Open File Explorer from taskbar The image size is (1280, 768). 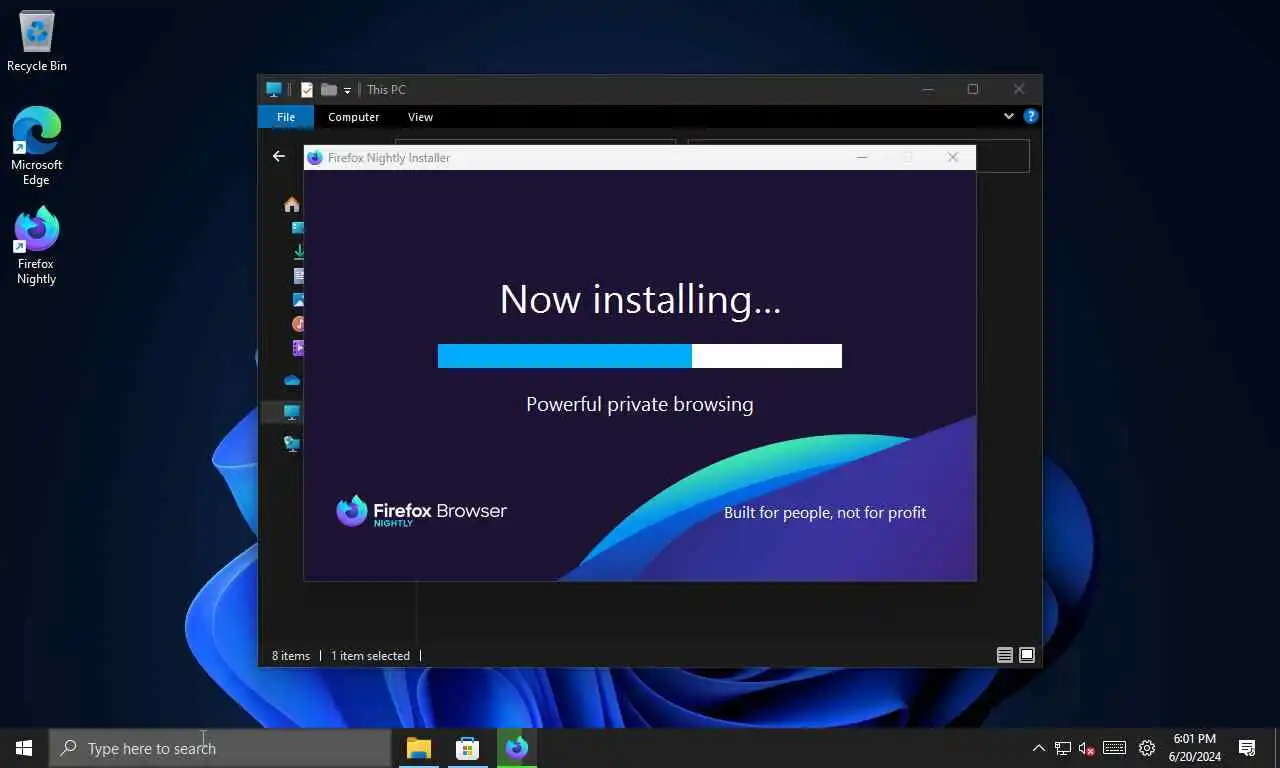pos(418,748)
